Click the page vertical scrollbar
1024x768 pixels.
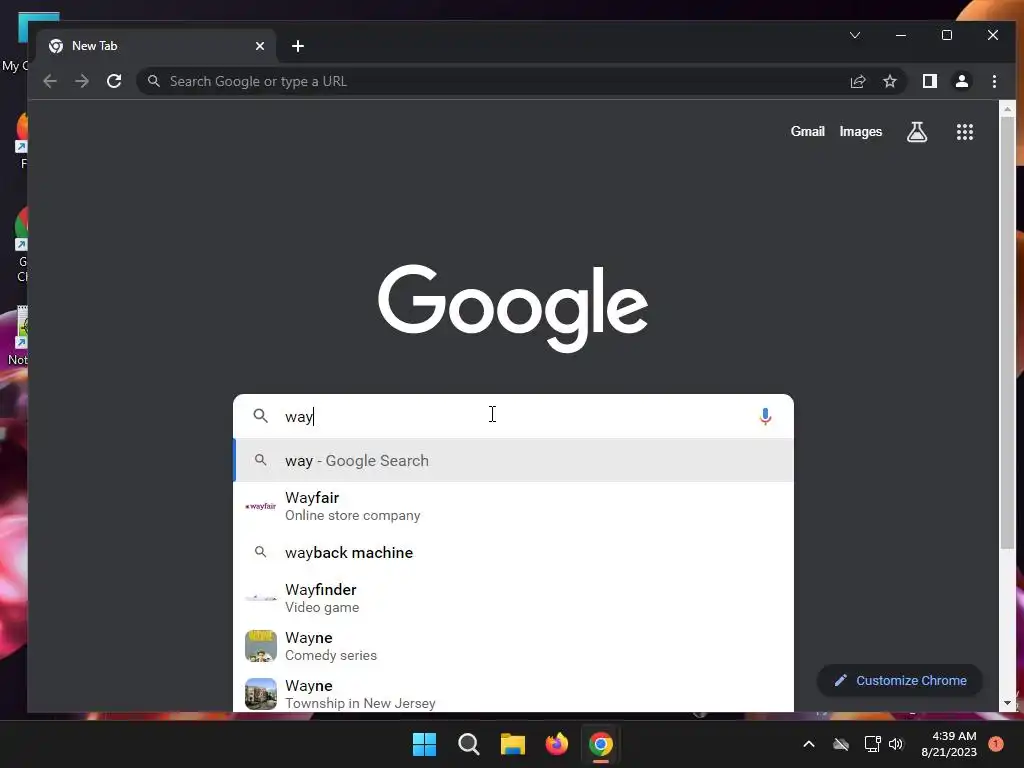pos(1008,333)
